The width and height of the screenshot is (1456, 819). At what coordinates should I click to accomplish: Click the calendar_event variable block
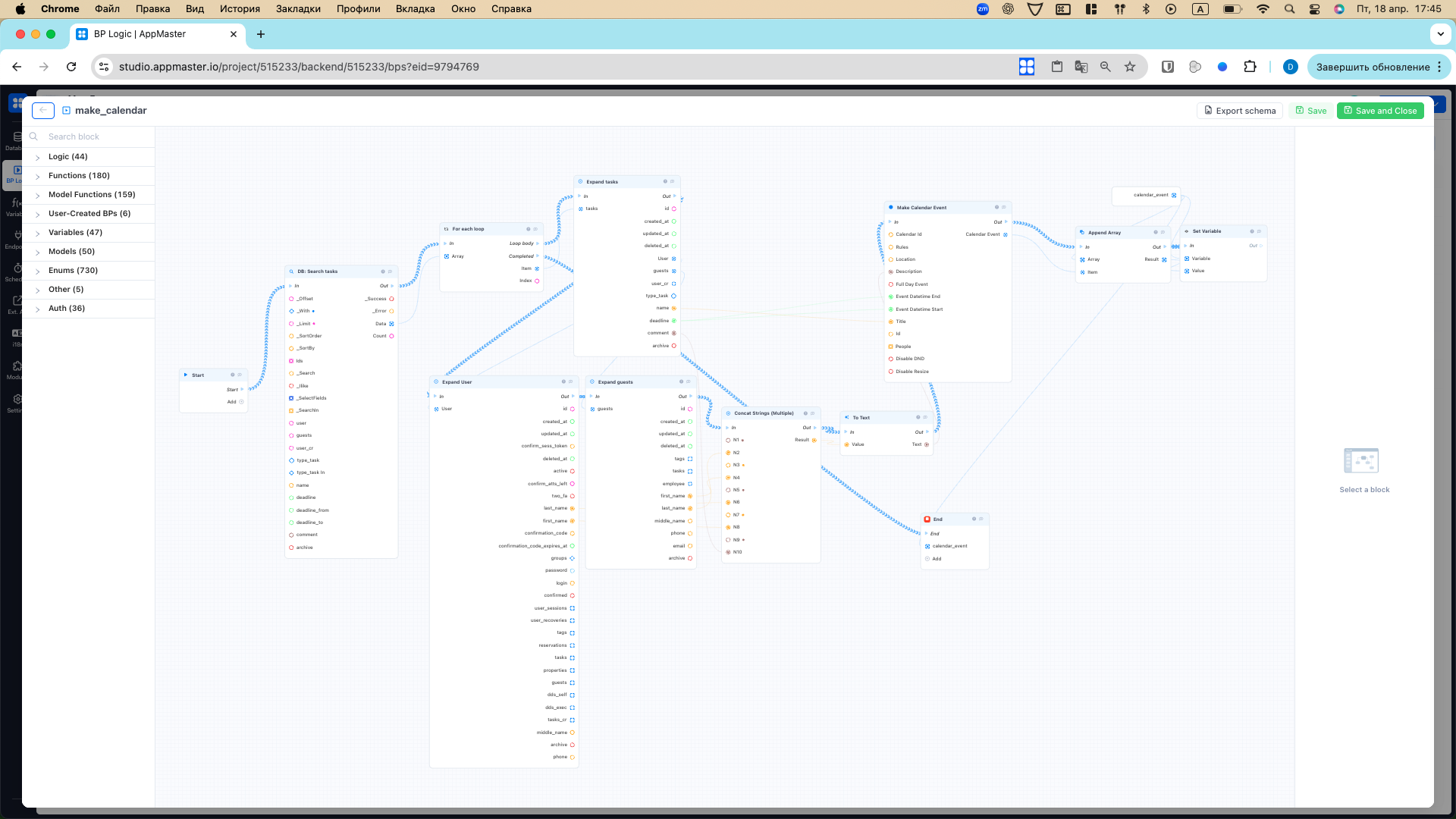[1147, 196]
